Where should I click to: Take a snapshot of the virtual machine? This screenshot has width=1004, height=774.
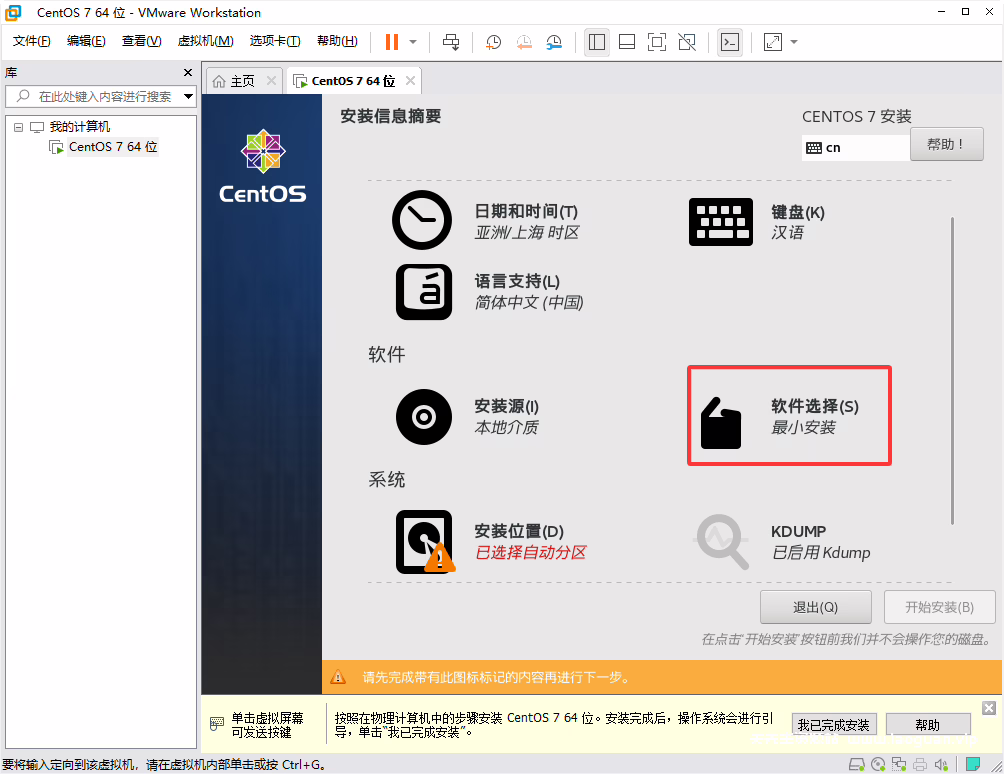click(494, 42)
